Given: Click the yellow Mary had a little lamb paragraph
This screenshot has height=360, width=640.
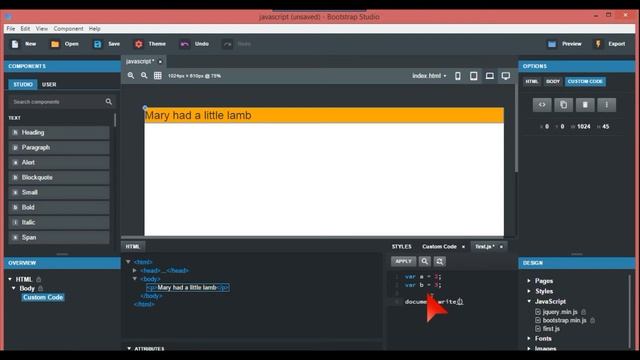Looking at the screenshot, I should pyautogui.click(x=324, y=116).
